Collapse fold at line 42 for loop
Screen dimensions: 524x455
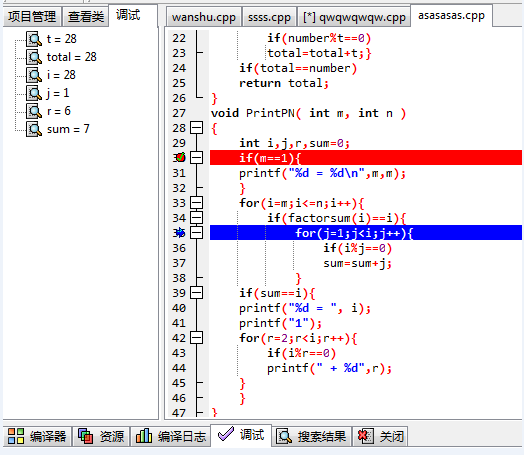[196, 338]
